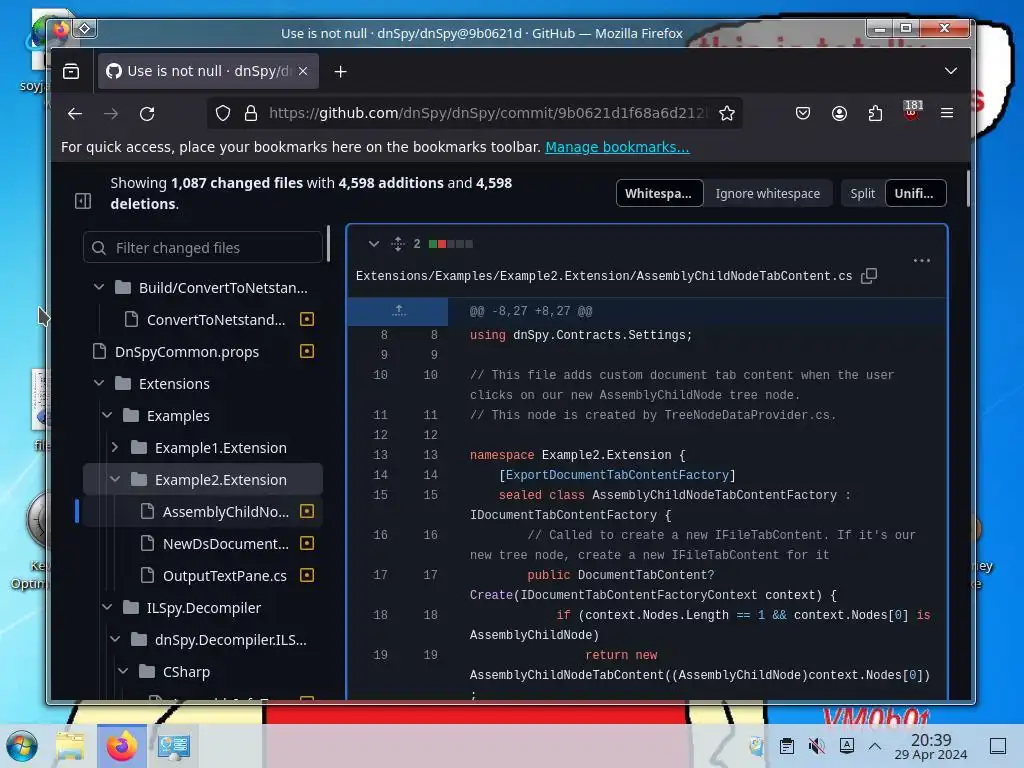Select AssemblyChildNo... file in the tree

pyautogui.click(x=225, y=511)
